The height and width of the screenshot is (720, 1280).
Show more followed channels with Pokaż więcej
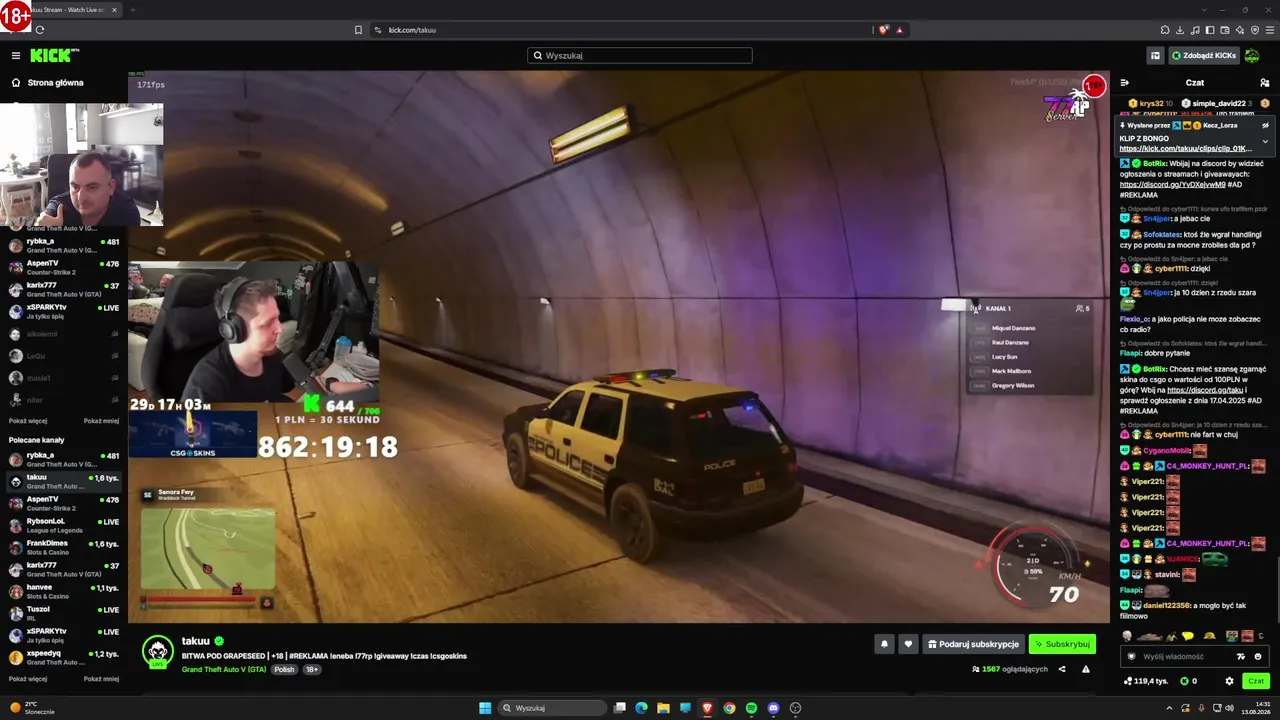point(28,421)
